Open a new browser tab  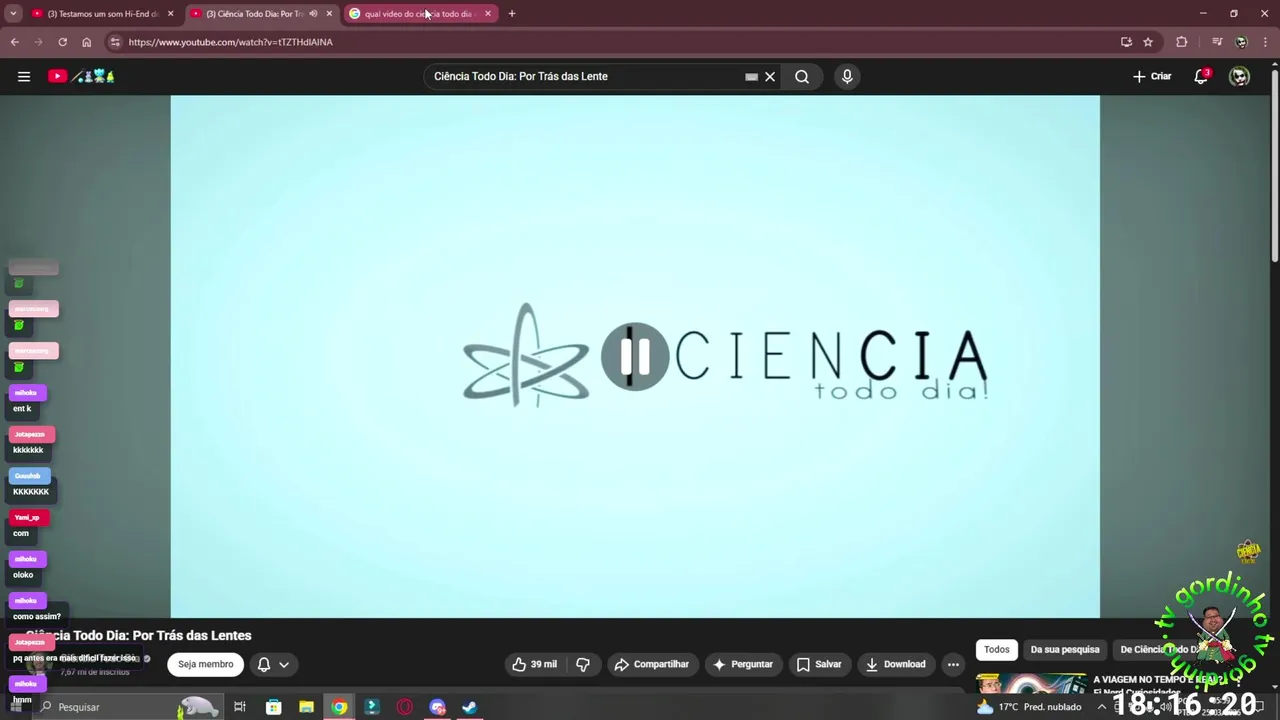coord(512,14)
